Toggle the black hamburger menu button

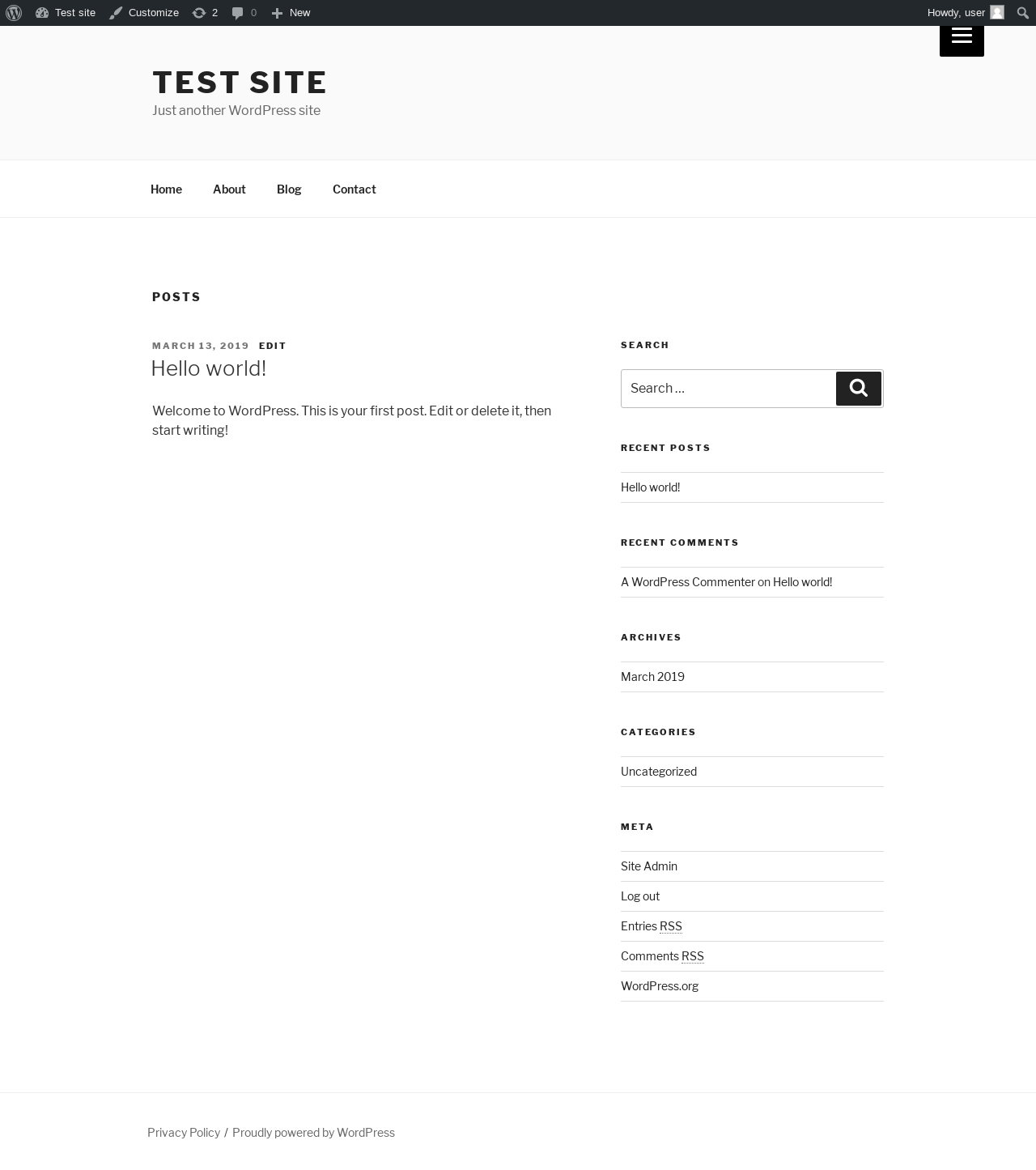[x=962, y=38]
